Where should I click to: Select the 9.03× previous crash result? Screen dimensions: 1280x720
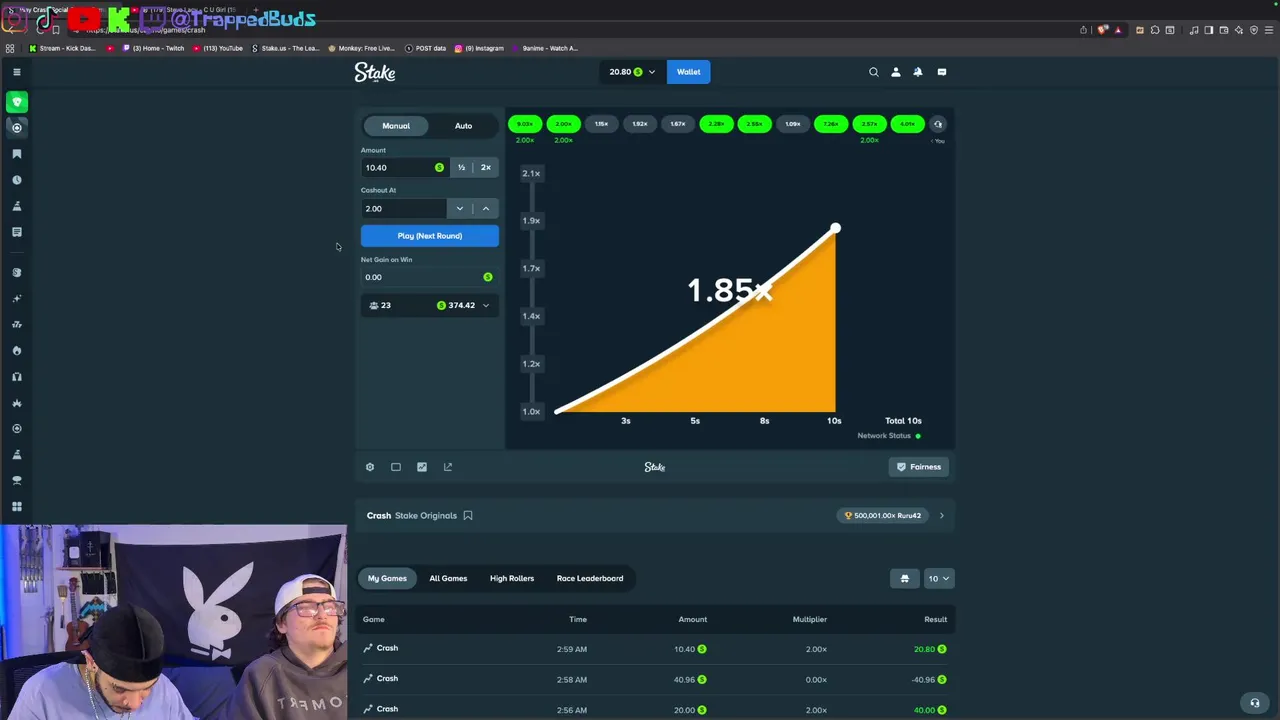pos(525,124)
